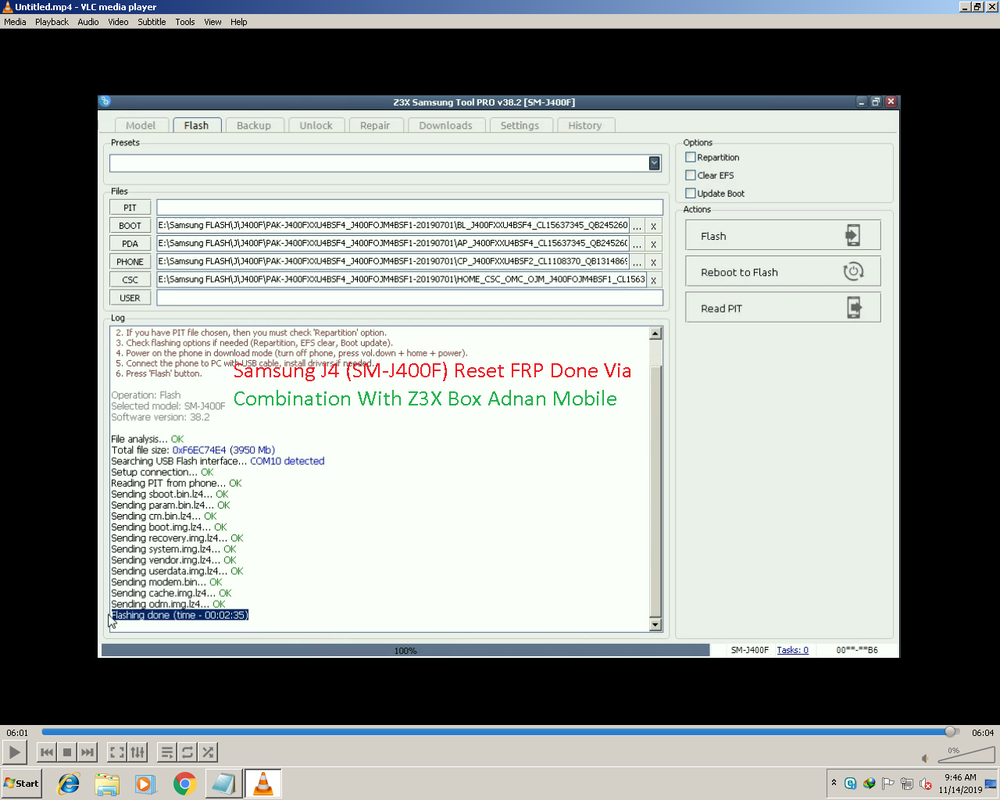Click the log scrollbar down arrow
This screenshot has height=800, width=1000.
[655, 624]
